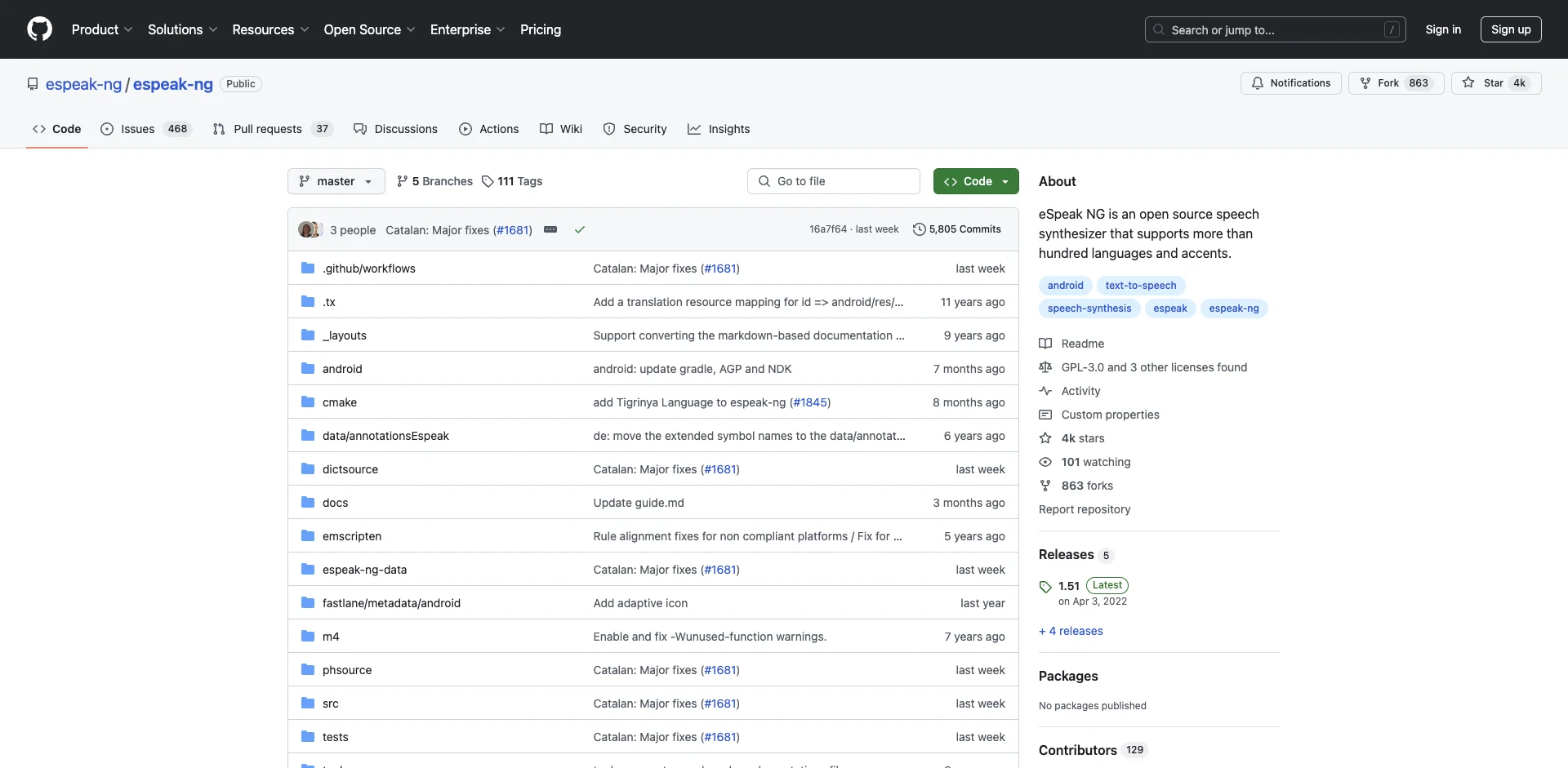Image resolution: width=1568 pixels, height=768 pixels.
Task: Open the Wiki tab
Action: coord(561,129)
